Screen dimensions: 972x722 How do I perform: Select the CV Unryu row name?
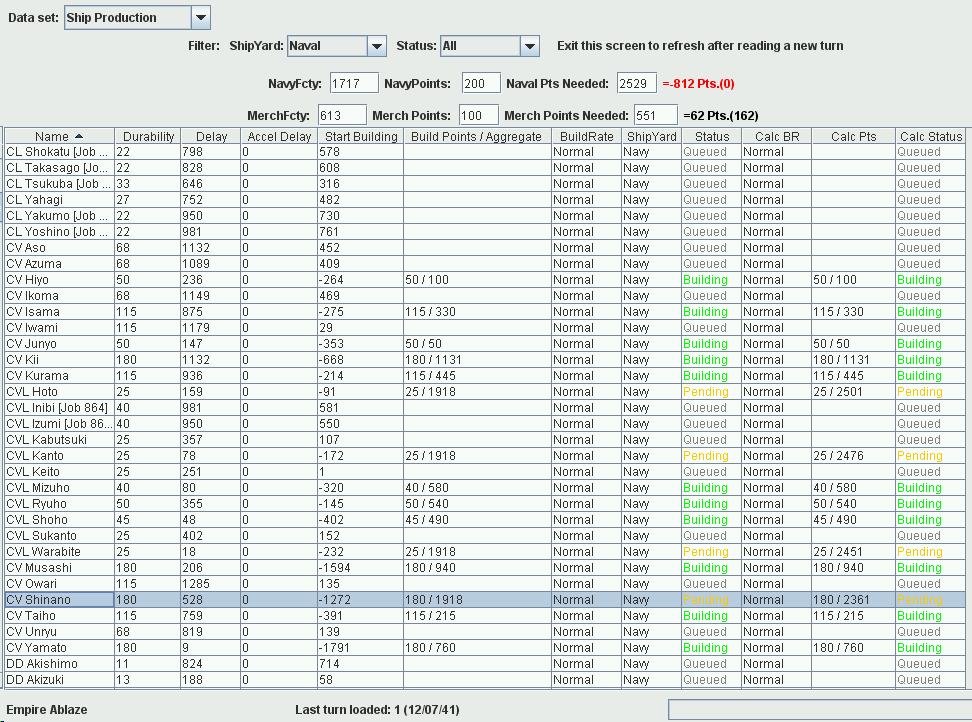click(x=60, y=632)
